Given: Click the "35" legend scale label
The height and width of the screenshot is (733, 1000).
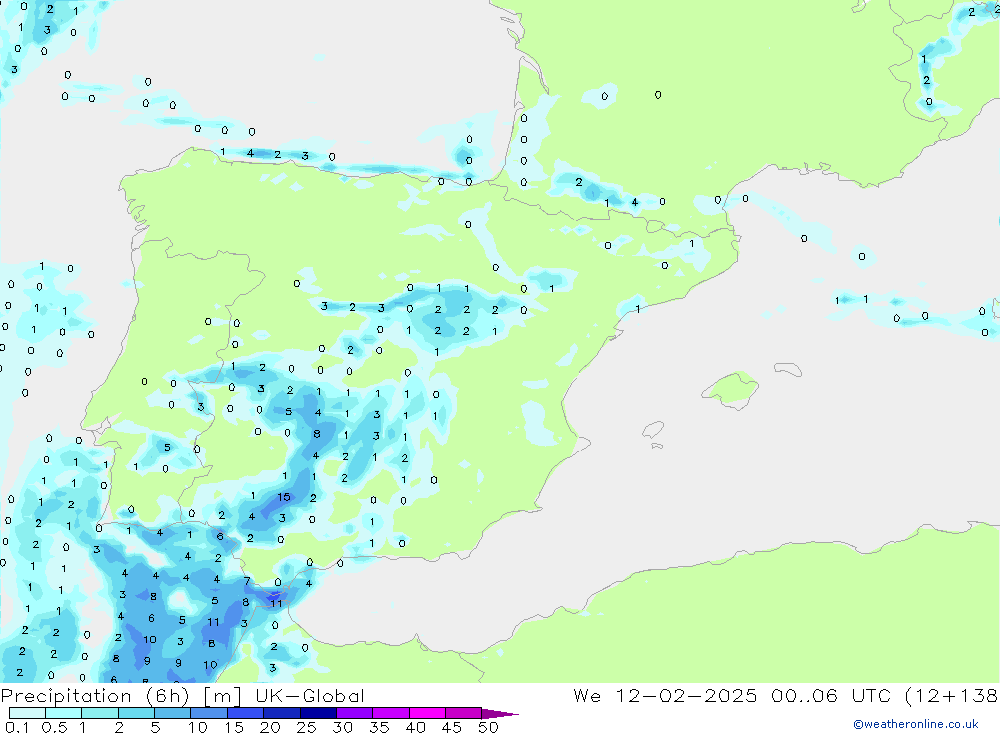Looking at the screenshot, I should [x=379, y=727].
